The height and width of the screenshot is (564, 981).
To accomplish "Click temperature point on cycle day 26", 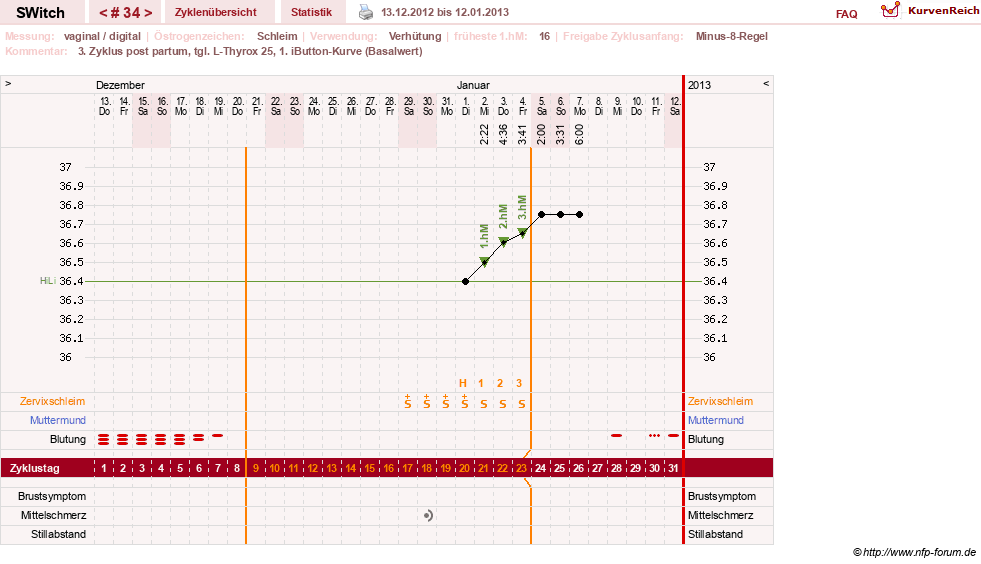I will click(580, 215).
